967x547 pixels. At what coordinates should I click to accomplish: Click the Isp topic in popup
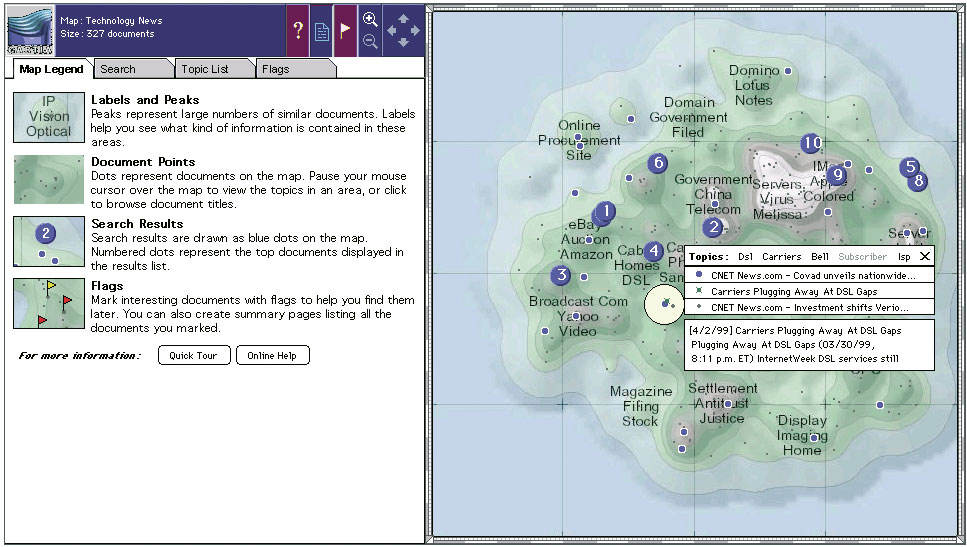903,257
